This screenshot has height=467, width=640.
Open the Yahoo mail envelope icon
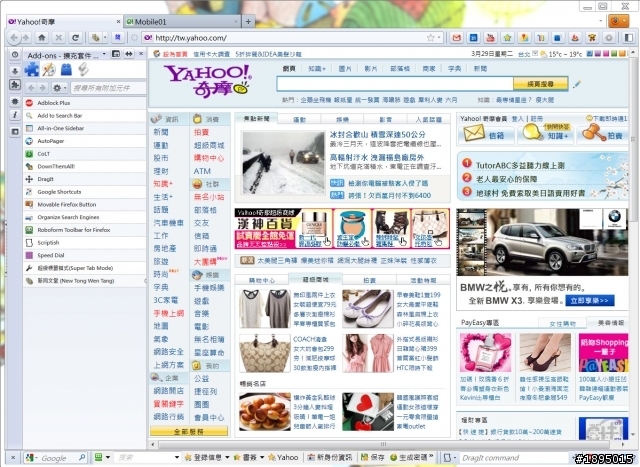(x=473, y=133)
